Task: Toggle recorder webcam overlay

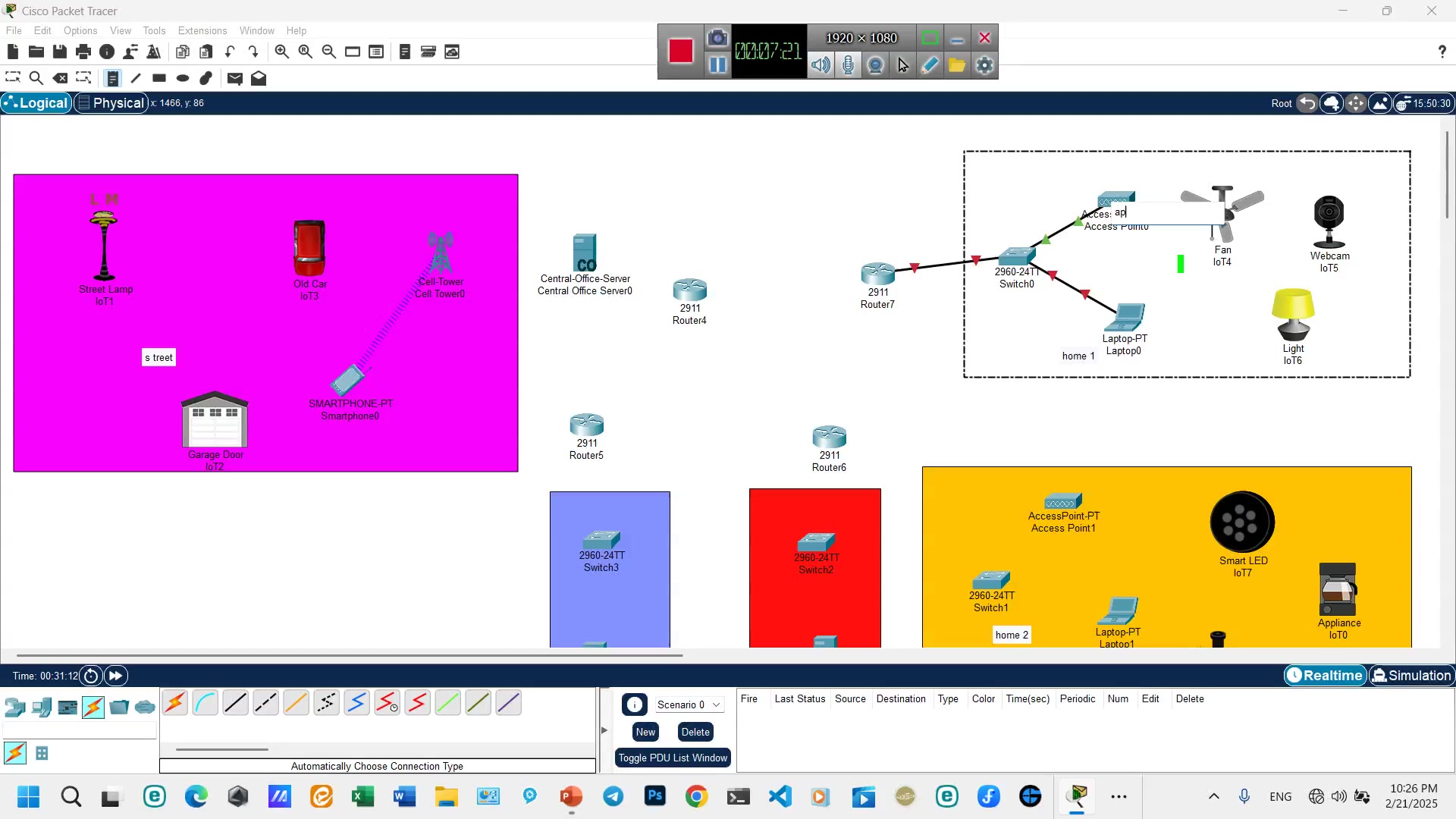Action: point(876,65)
